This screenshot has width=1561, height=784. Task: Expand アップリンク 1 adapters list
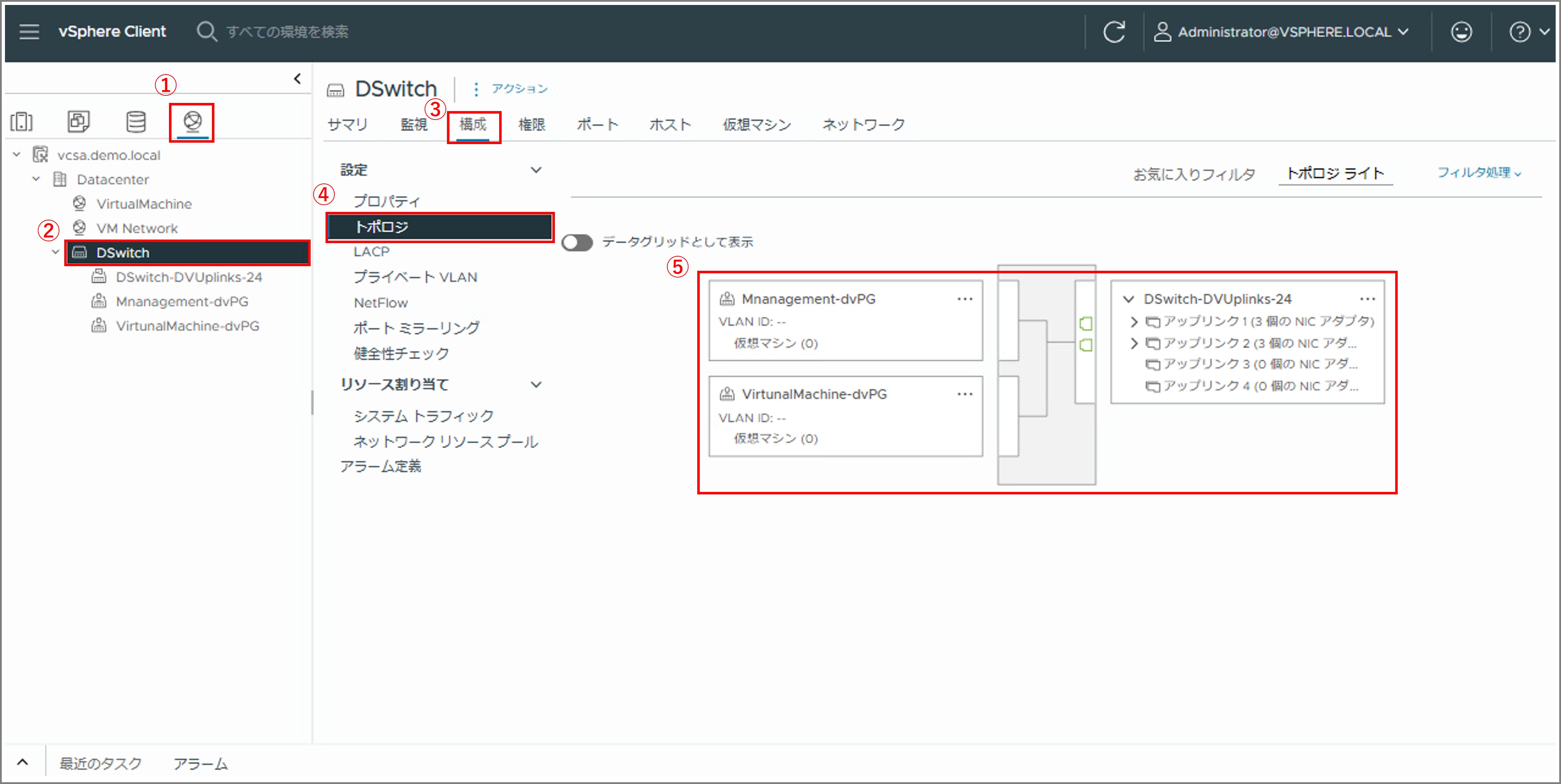coord(1134,321)
